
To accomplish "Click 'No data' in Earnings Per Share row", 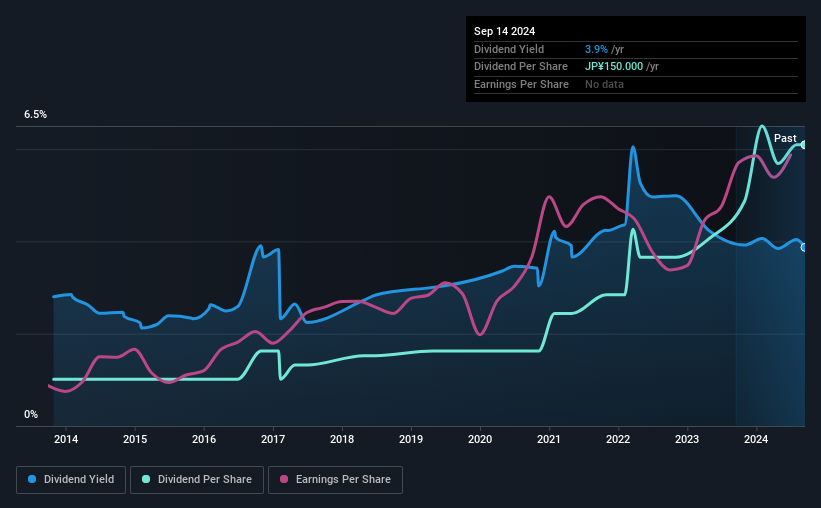I will tap(604, 84).
